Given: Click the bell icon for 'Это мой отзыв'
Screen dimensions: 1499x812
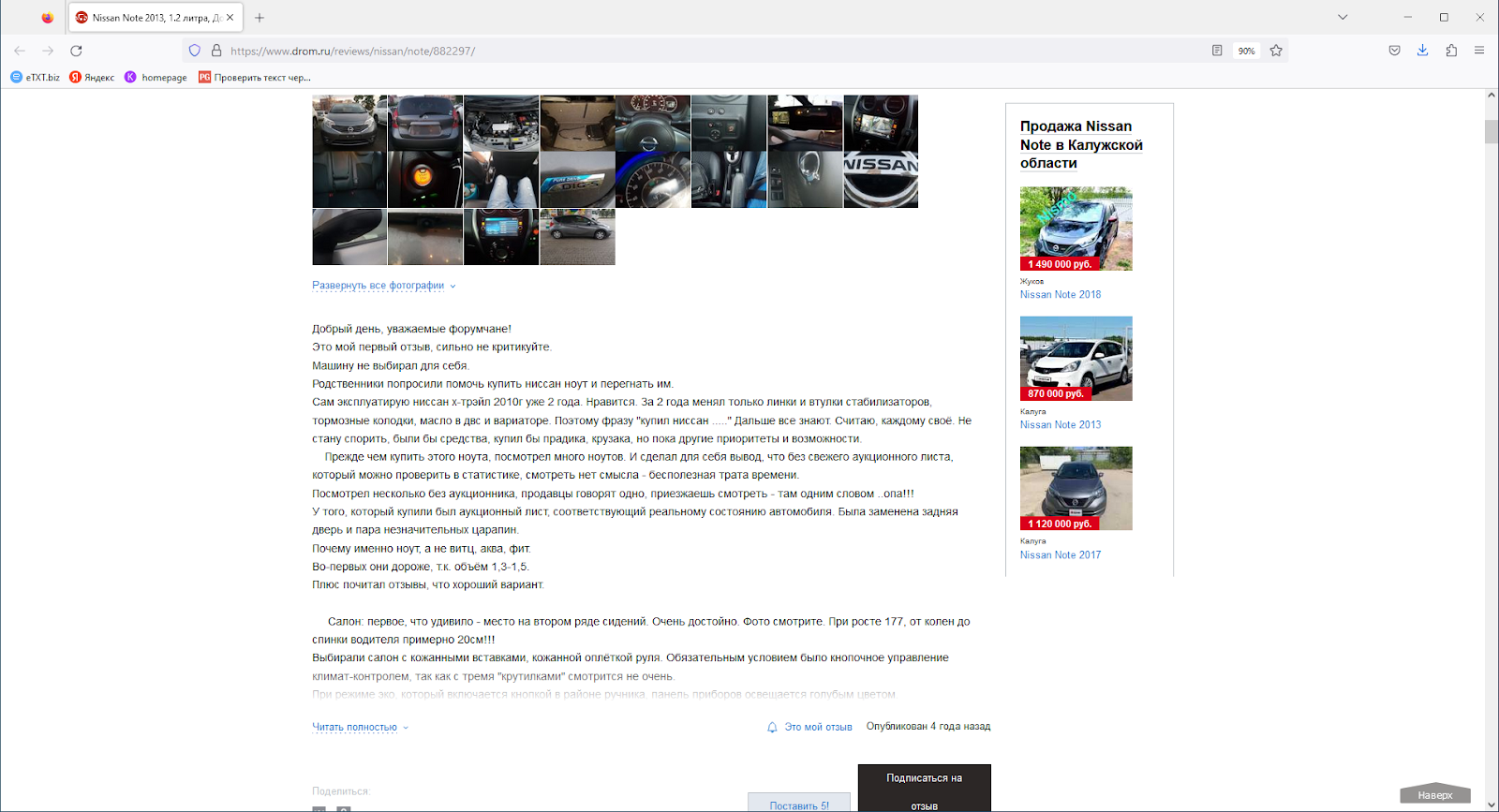Looking at the screenshot, I should pyautogui.click(x=772, y=728).
